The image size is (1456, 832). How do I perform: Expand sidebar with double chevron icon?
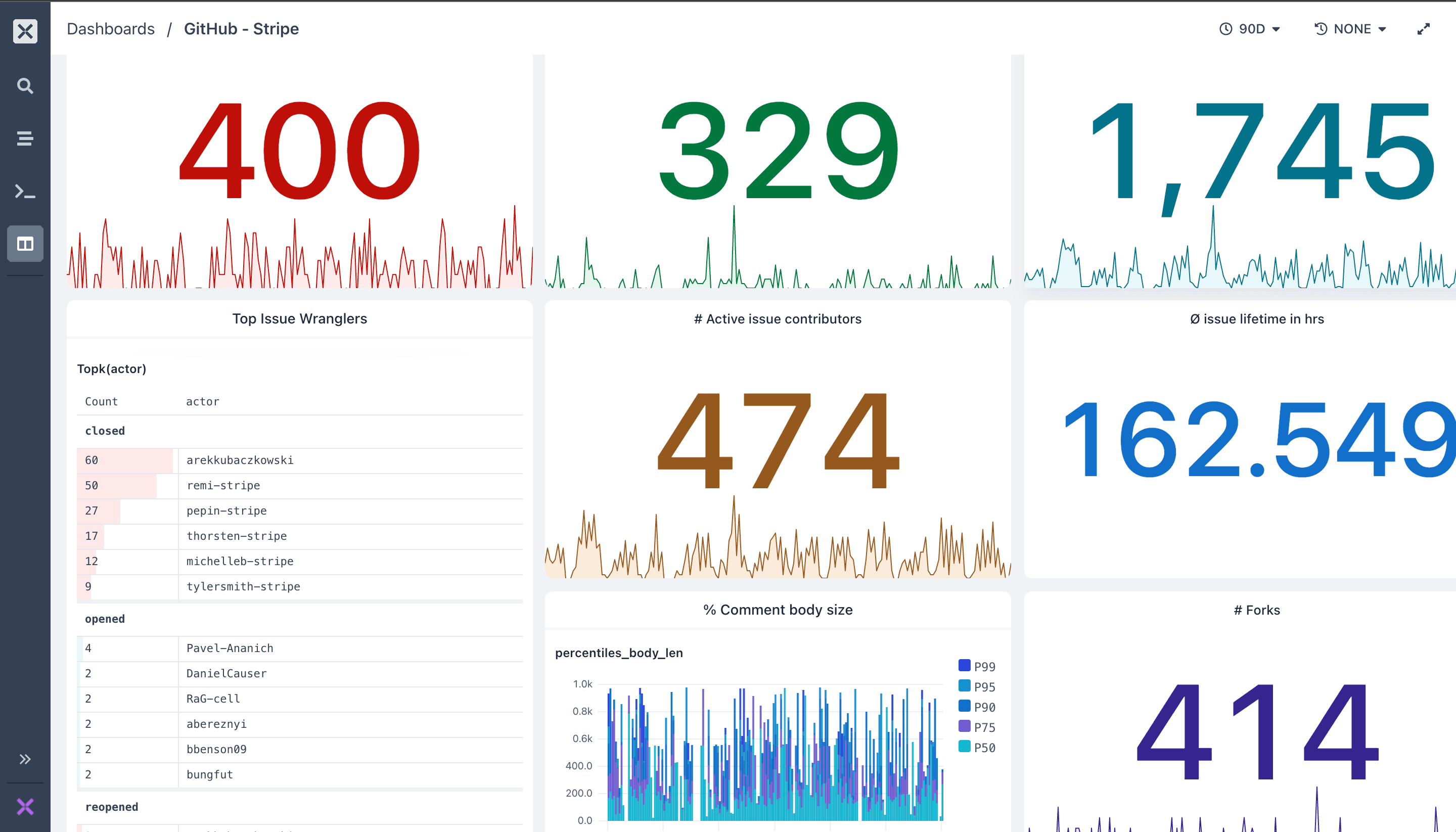point(25,759)
